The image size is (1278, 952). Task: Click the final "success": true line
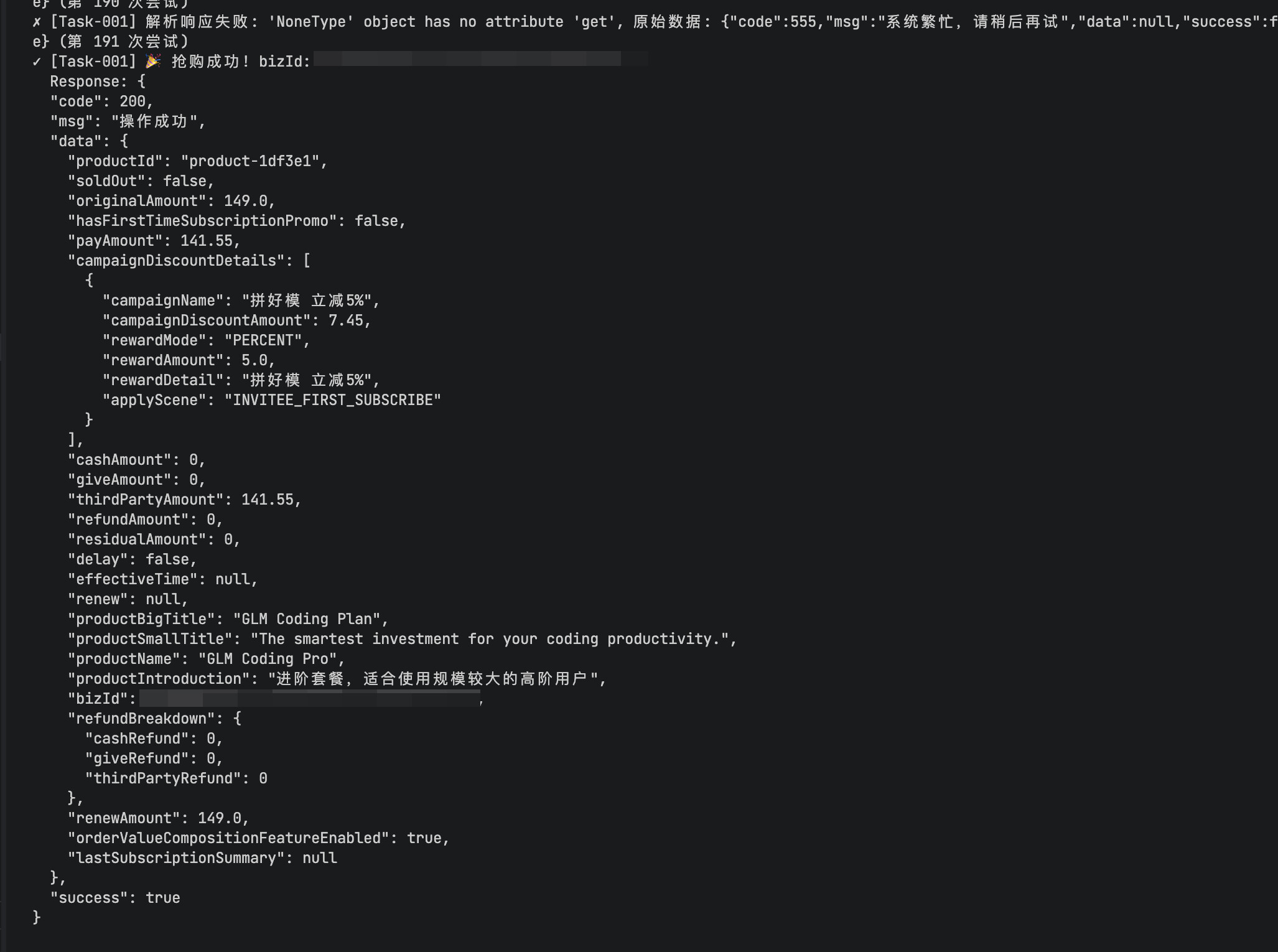pyautogui.click(x=115, y=898)
